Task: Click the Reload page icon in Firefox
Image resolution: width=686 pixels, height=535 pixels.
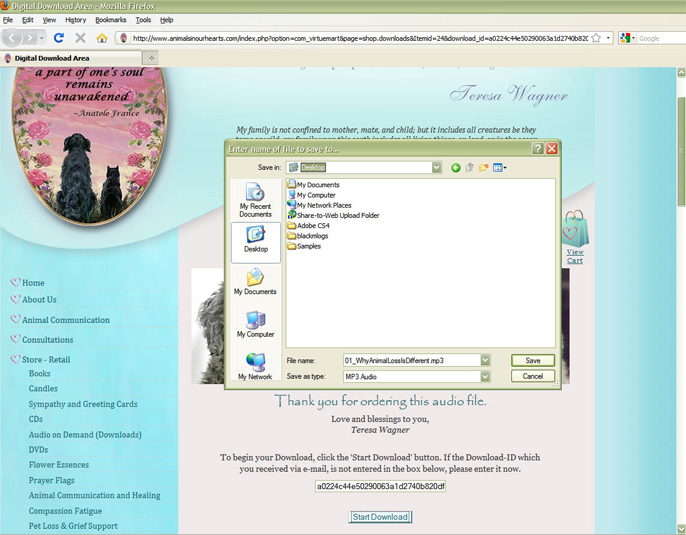Action: point(59,38)
